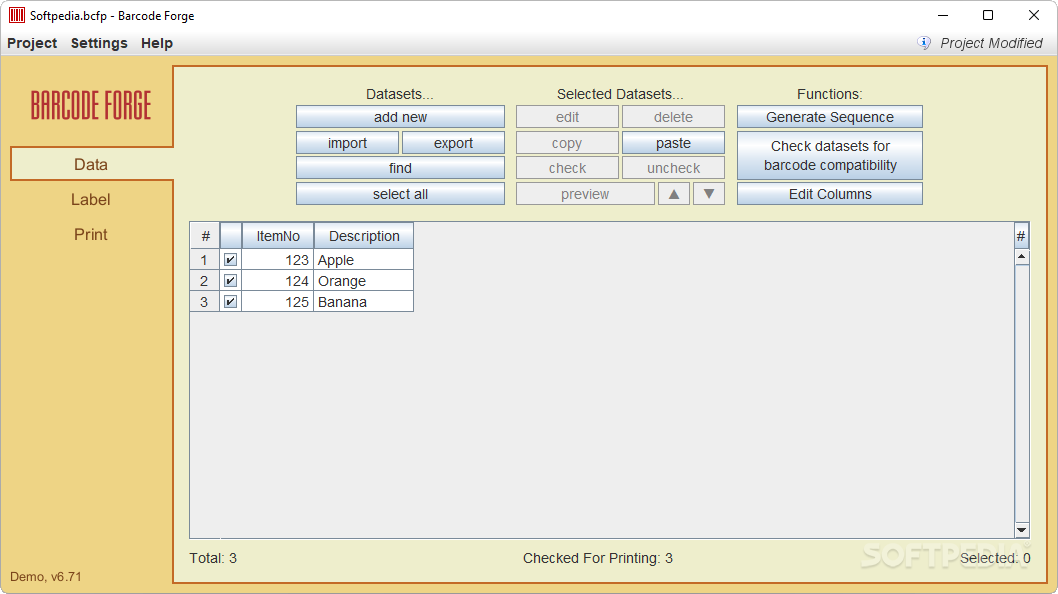Select the cell with ItemNo 125

(278, 302)
